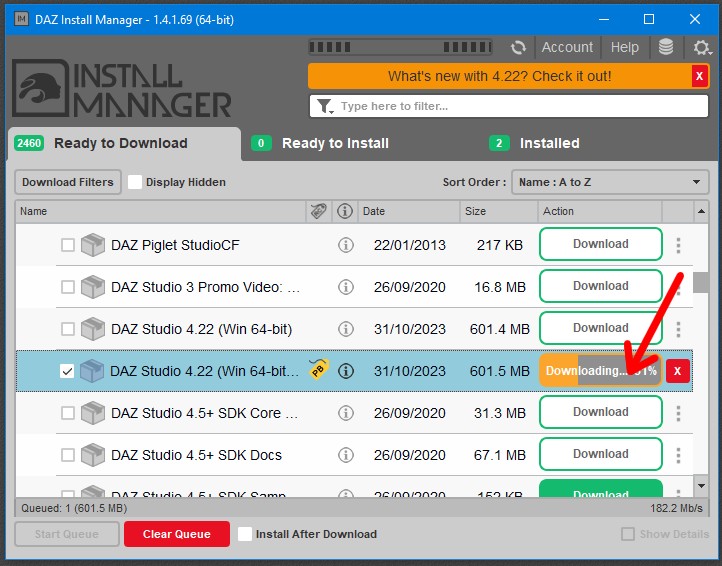Show info for DAZ Studio 4.5+ SDK Core
The height and width of the screenshot is (566, 722).
pos(346,413)
